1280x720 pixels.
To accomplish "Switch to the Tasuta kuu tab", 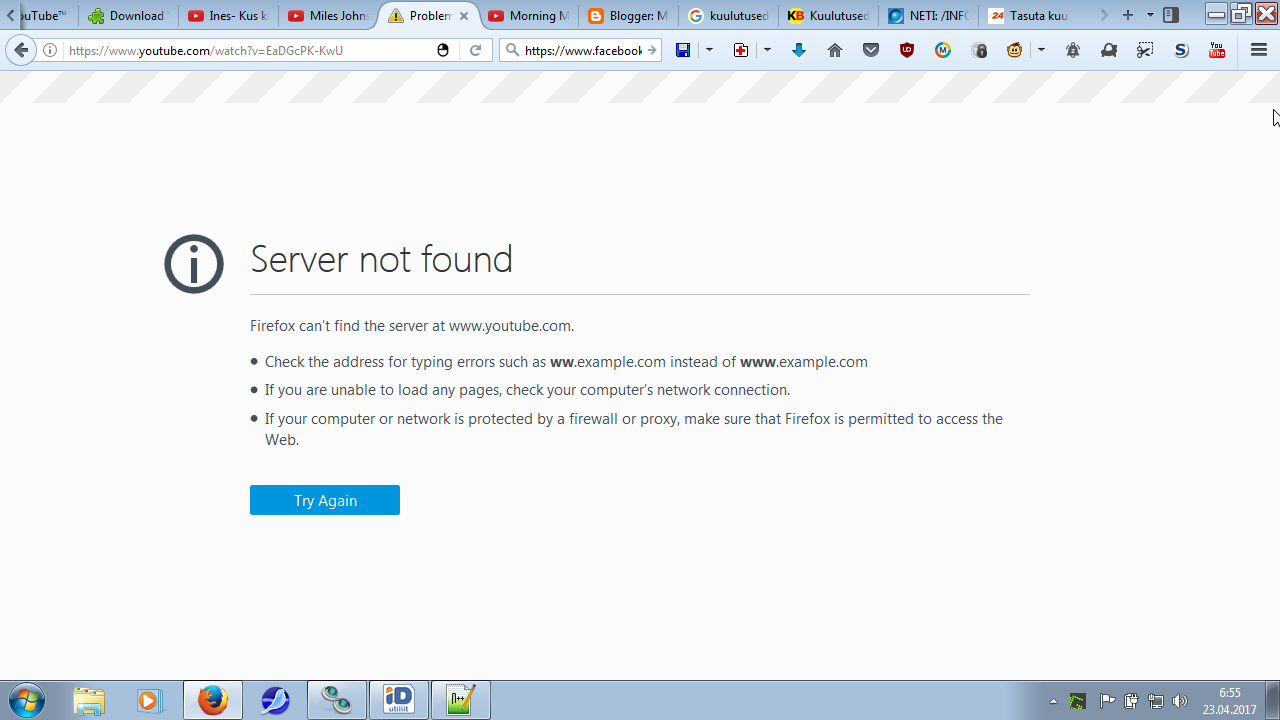I will click(1028, 16).
